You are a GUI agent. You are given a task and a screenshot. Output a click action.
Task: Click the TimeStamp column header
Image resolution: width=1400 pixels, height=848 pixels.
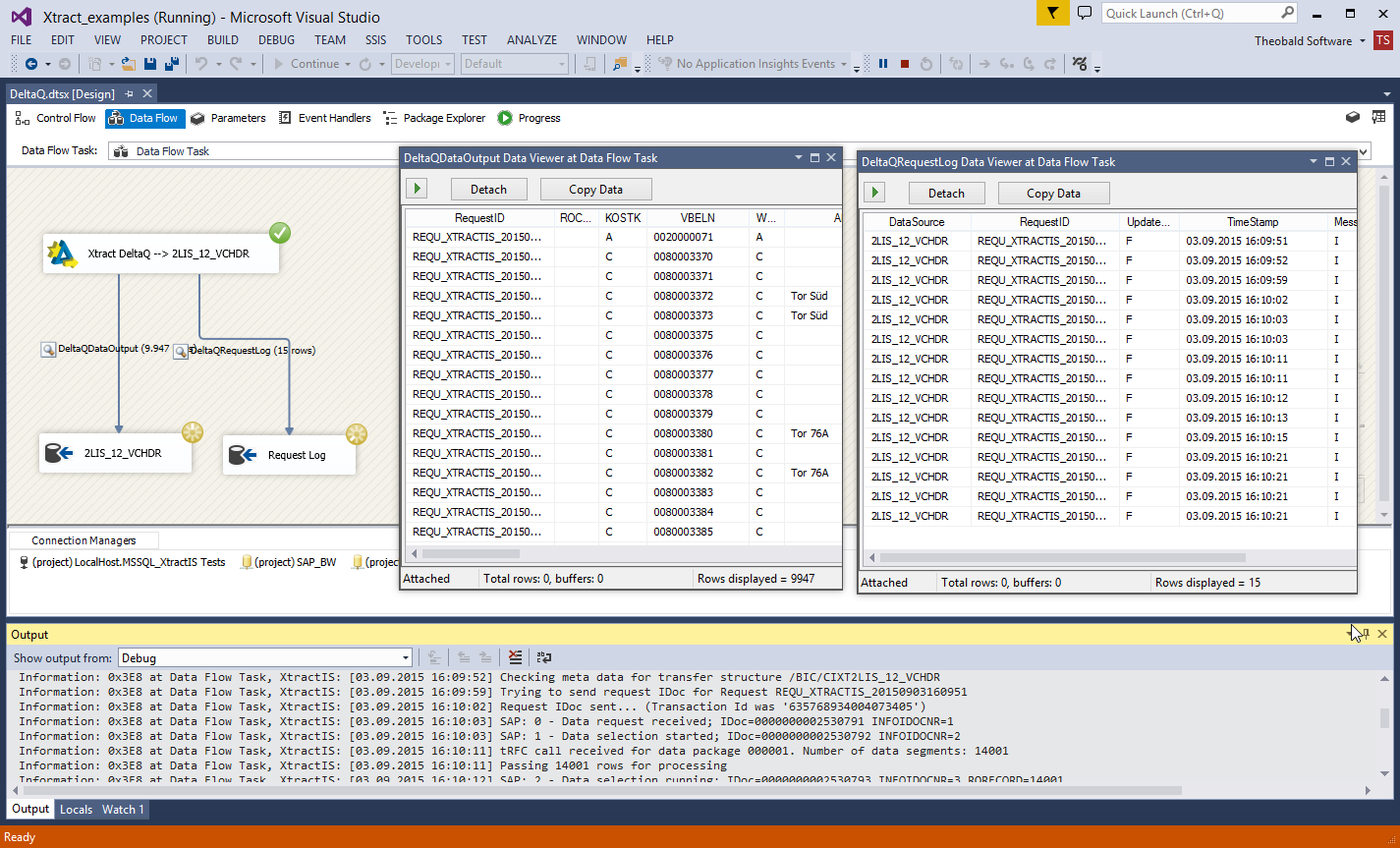[1252, 222]
